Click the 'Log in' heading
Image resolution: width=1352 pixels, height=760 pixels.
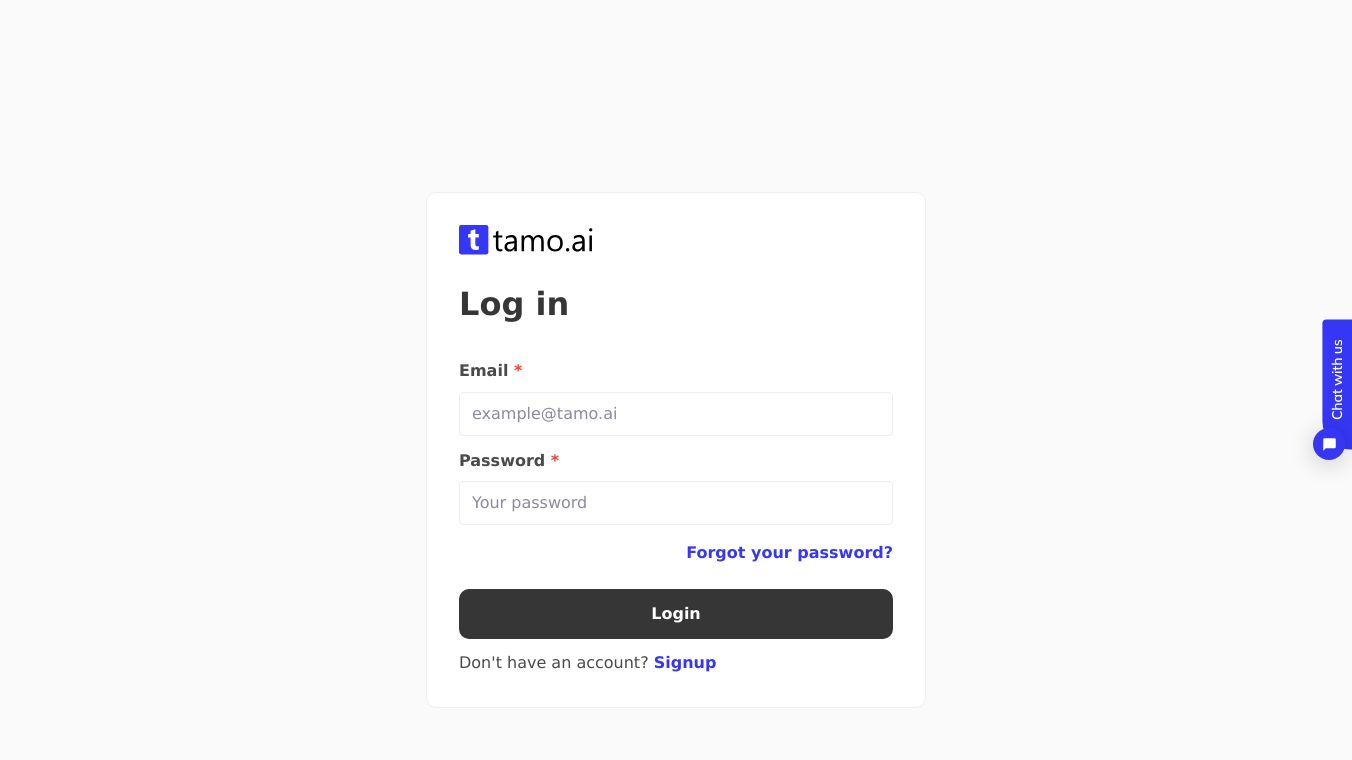(513, 304)
